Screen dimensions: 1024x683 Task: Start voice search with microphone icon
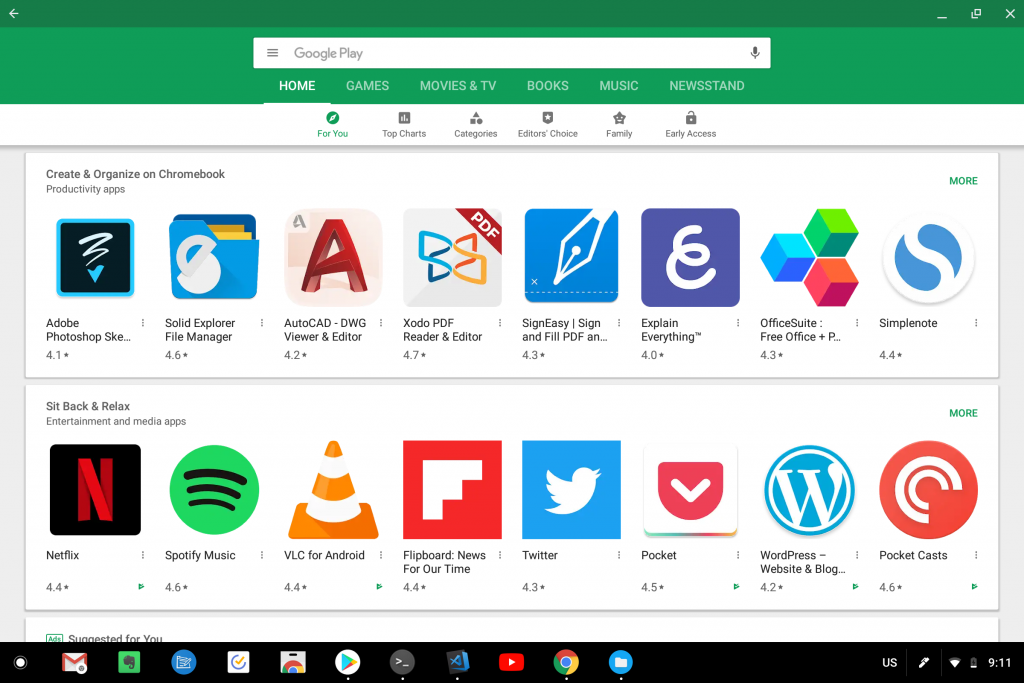coord(755,53)
